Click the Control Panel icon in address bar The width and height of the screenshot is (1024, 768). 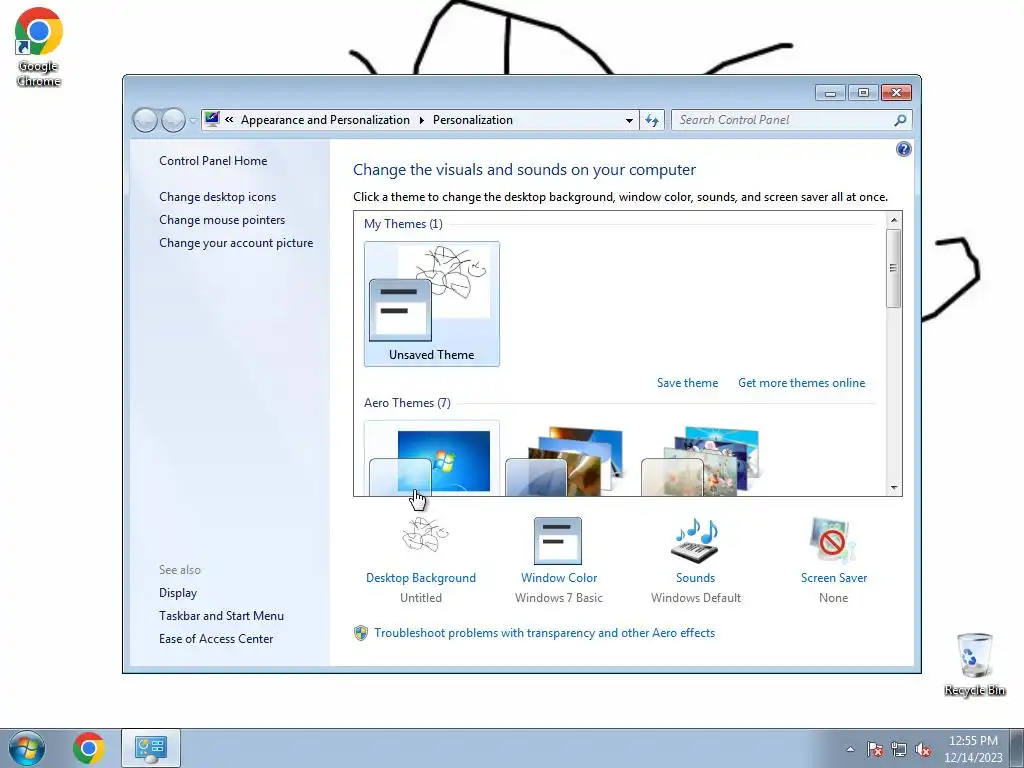(212, 119)
